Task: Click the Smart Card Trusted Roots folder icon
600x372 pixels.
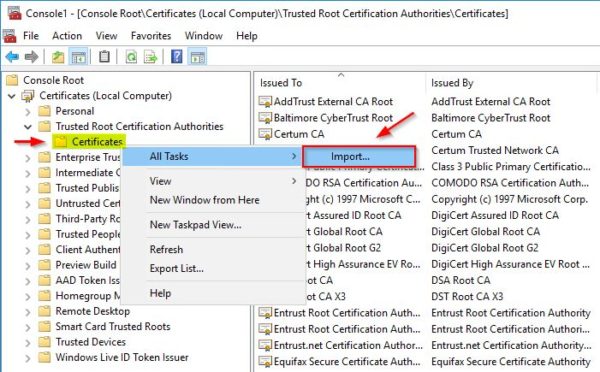Action: tap(44, 326)
